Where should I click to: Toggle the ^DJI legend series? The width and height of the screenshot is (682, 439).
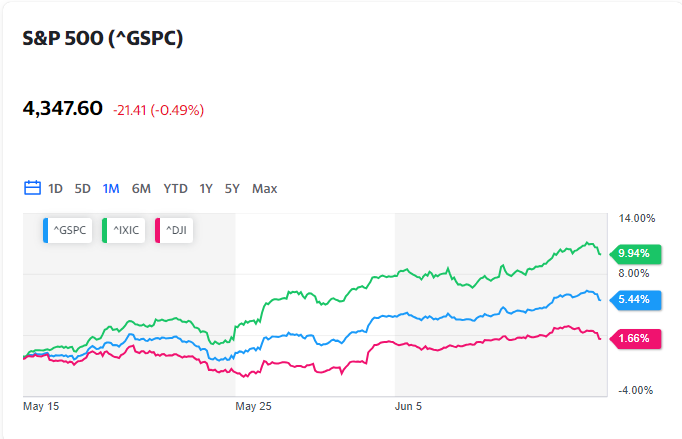click(x=176, y=231)
